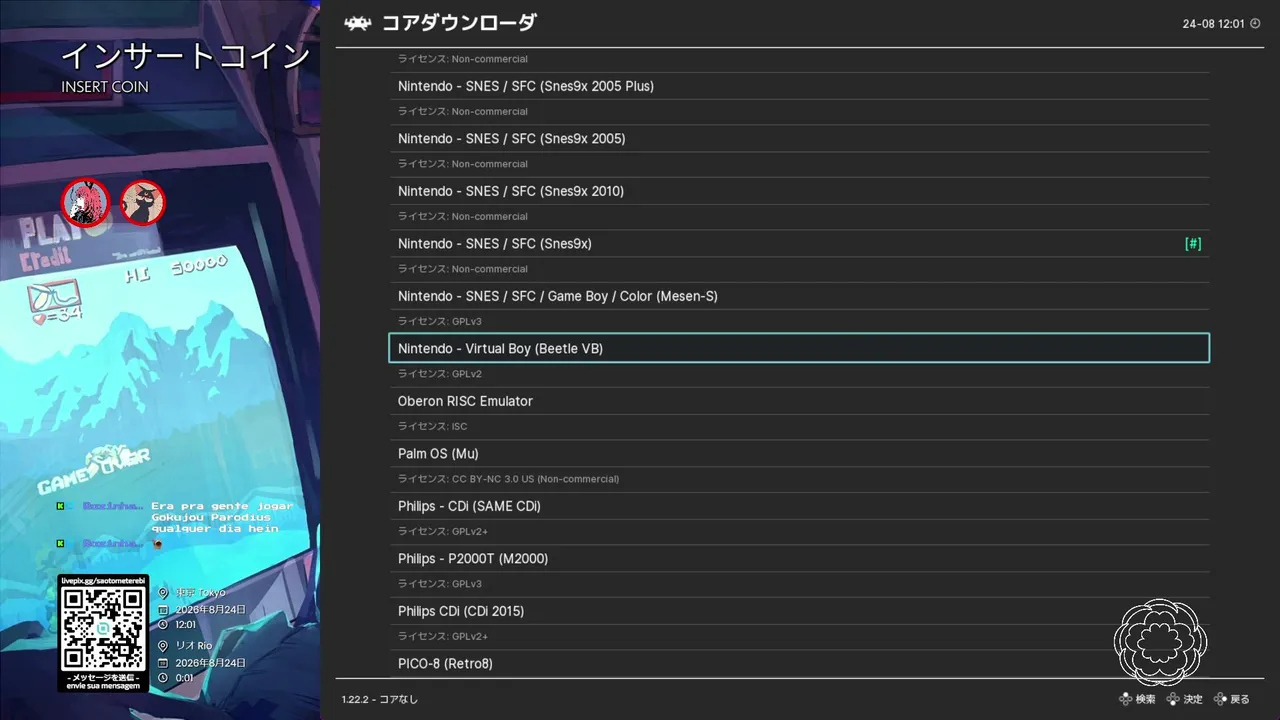Click the search (検索) controller button icon

tap(1125, 699)
